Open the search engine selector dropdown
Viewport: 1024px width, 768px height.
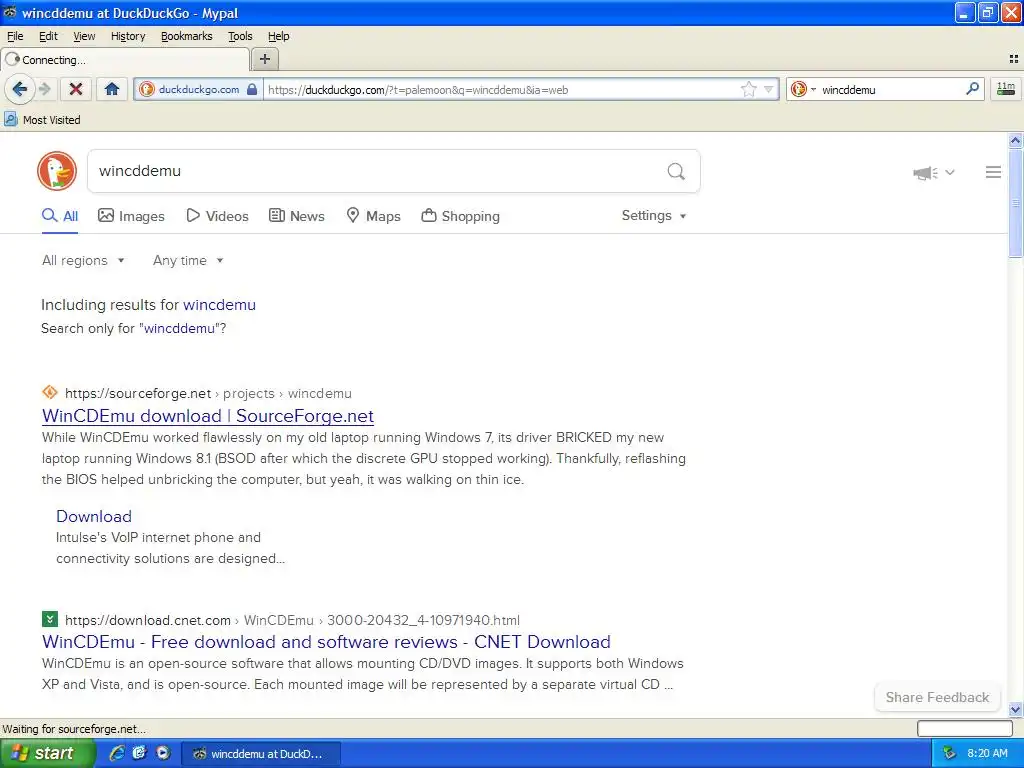pyautogui.click(x=803, y=89)
